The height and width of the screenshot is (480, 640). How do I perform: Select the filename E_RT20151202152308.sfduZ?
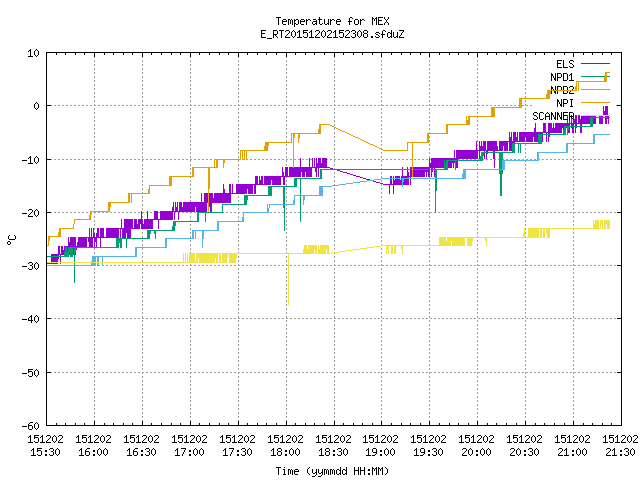(332, 34)
